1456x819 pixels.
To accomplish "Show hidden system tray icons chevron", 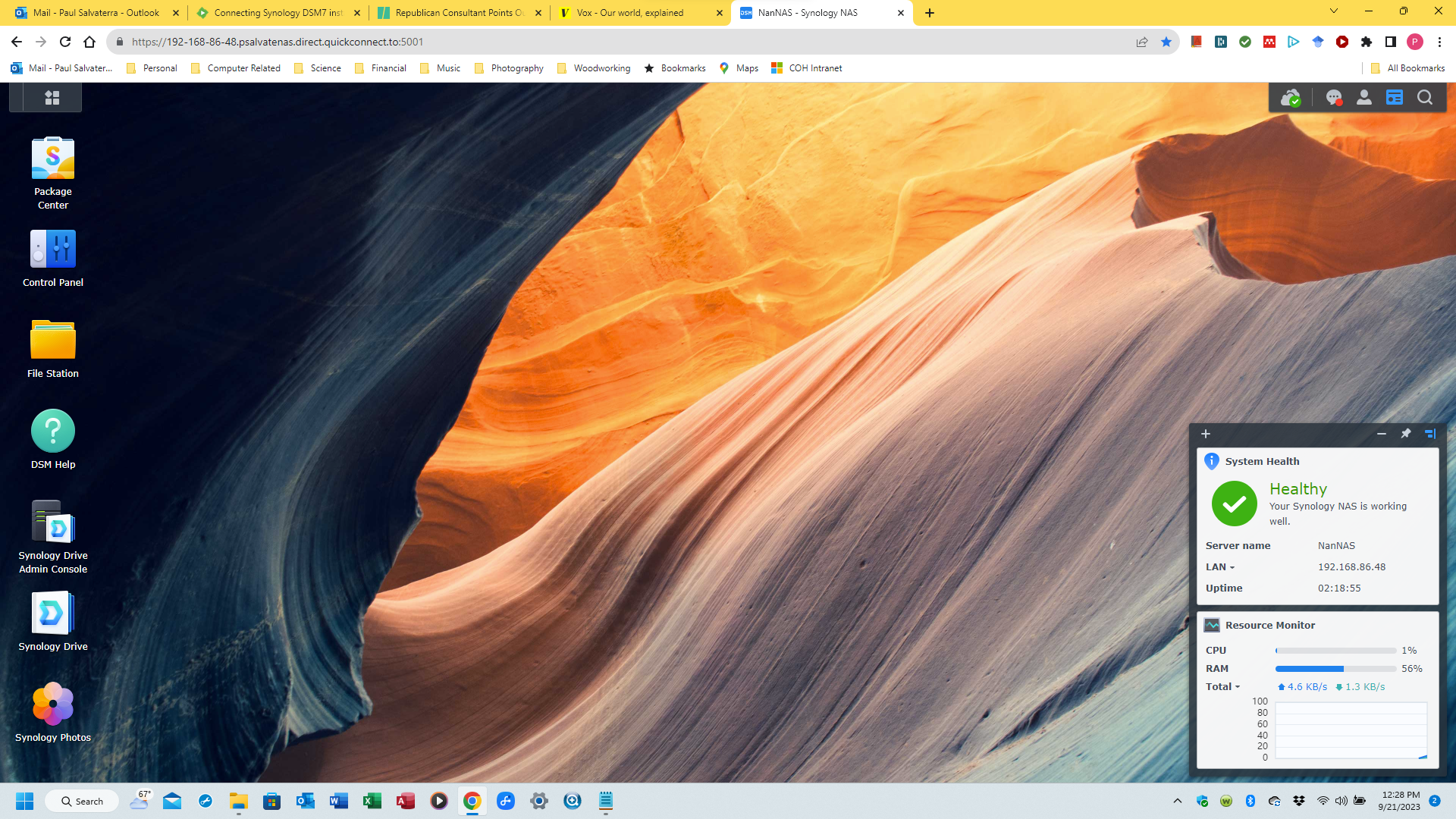I will tap(1177, 801).
